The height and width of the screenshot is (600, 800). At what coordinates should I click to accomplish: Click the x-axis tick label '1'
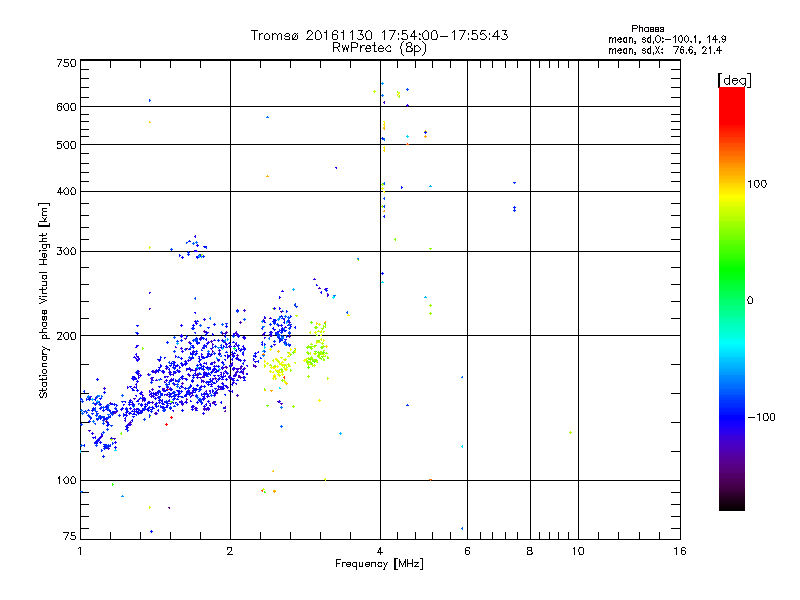point(80,551)
